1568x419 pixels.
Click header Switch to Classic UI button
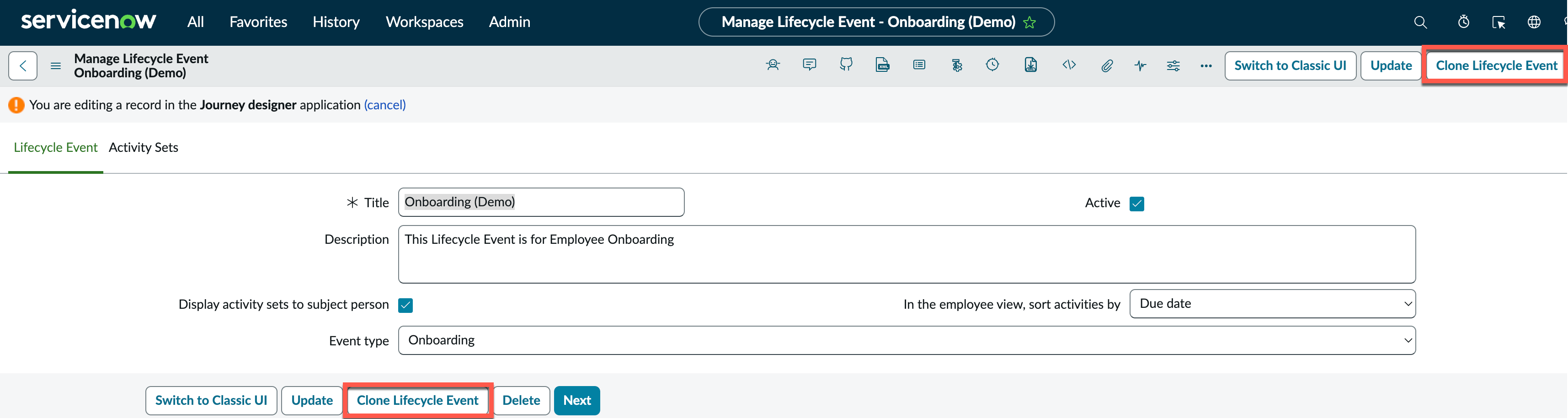tap(1290, 66)
